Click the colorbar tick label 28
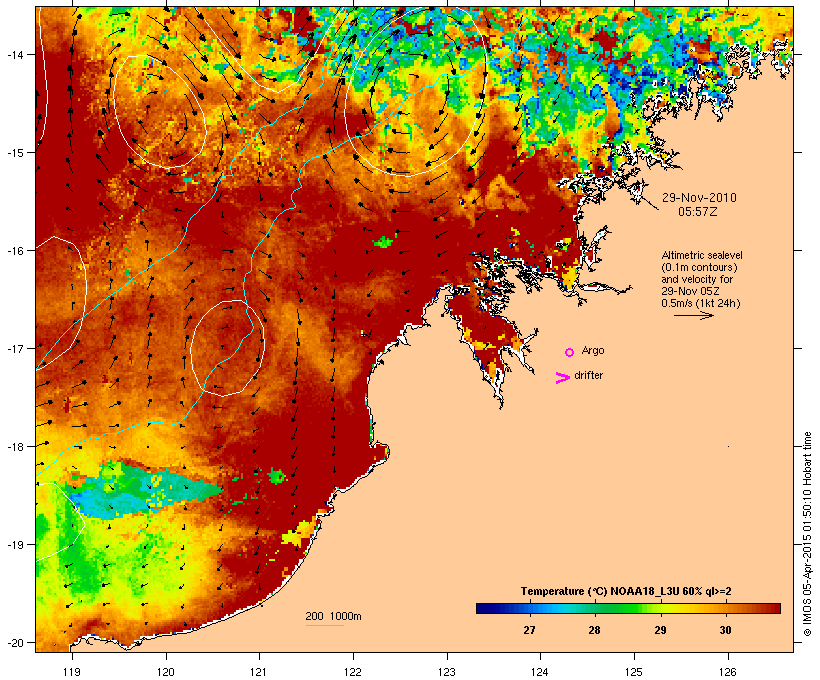 tap(595, 630)
